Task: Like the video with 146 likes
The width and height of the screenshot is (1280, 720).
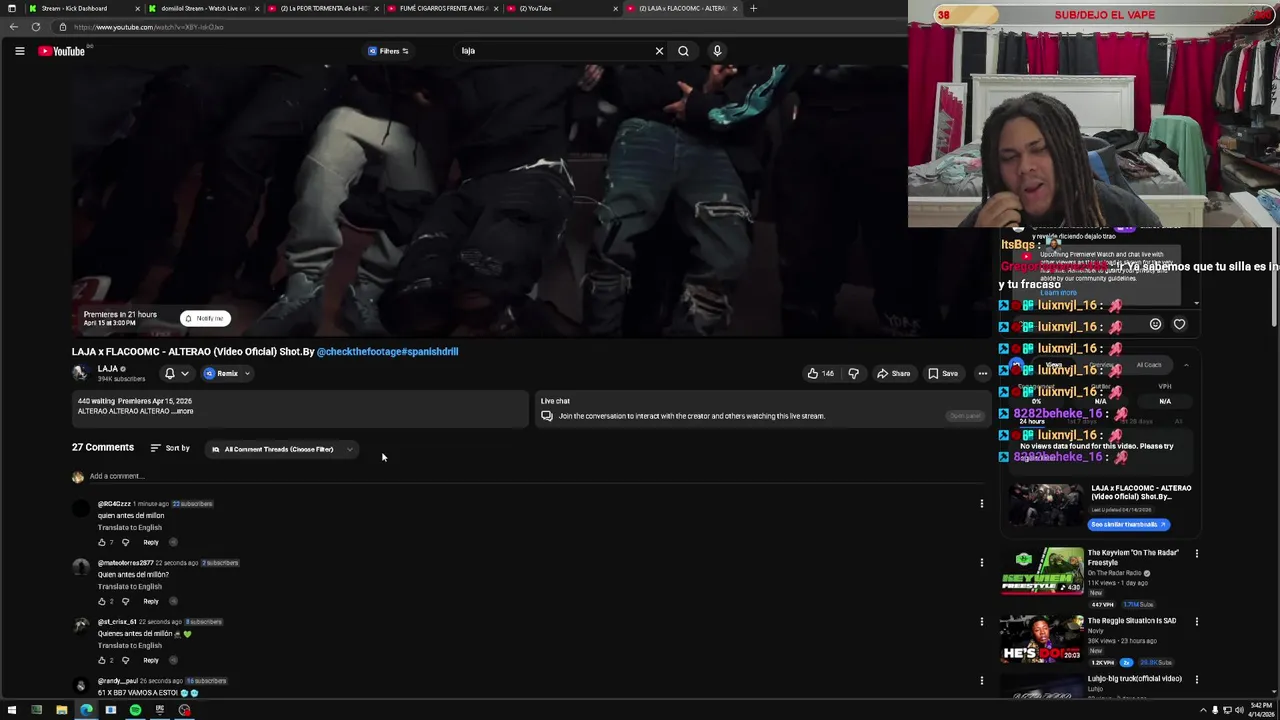Action: point(821,373)
